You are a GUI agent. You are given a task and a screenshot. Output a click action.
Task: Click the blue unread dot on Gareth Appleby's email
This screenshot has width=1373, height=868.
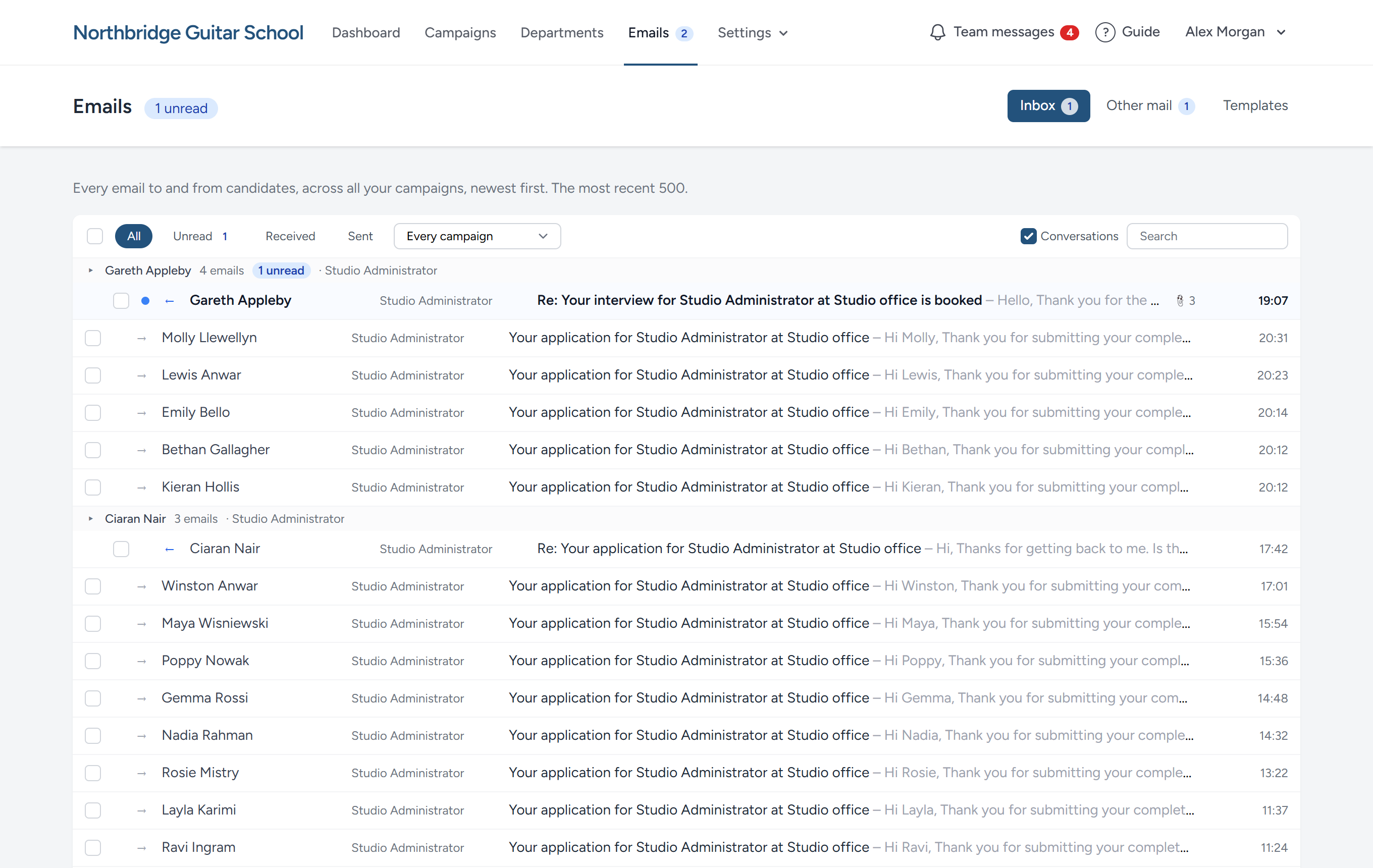[x=145, y=301]
